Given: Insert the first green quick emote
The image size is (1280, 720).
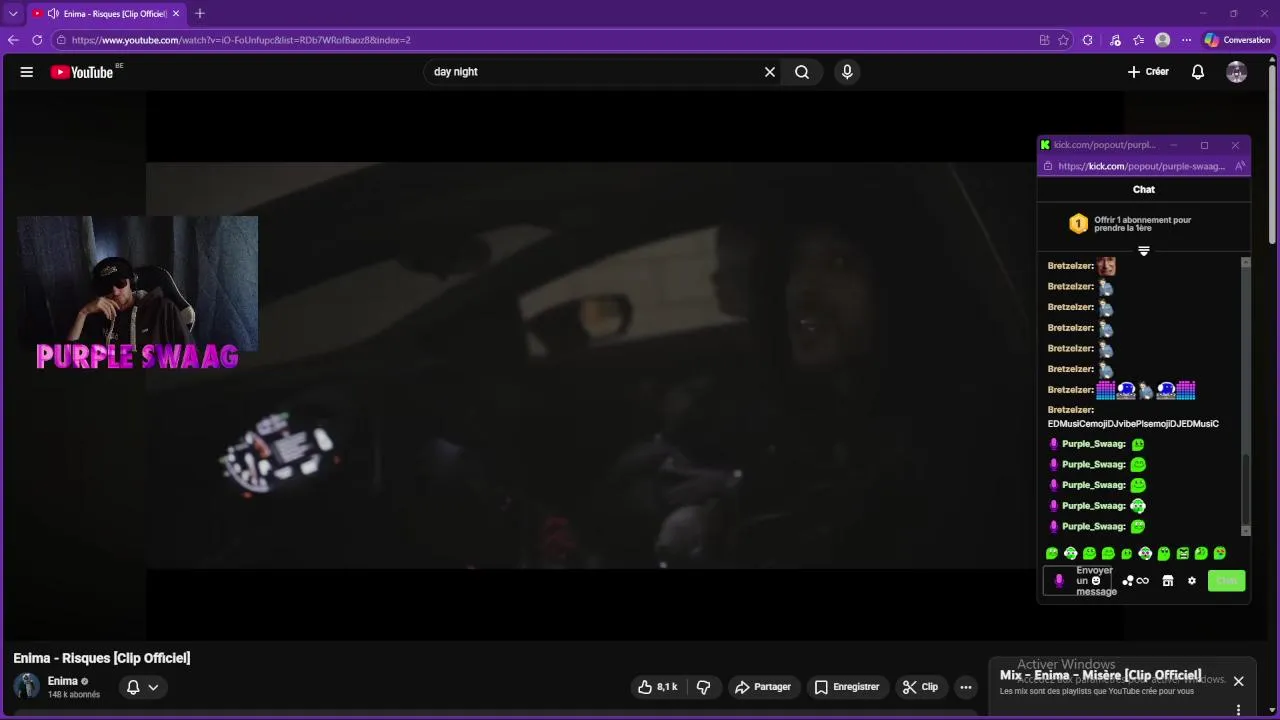Looking at the screenshot, I should 1052,553.
